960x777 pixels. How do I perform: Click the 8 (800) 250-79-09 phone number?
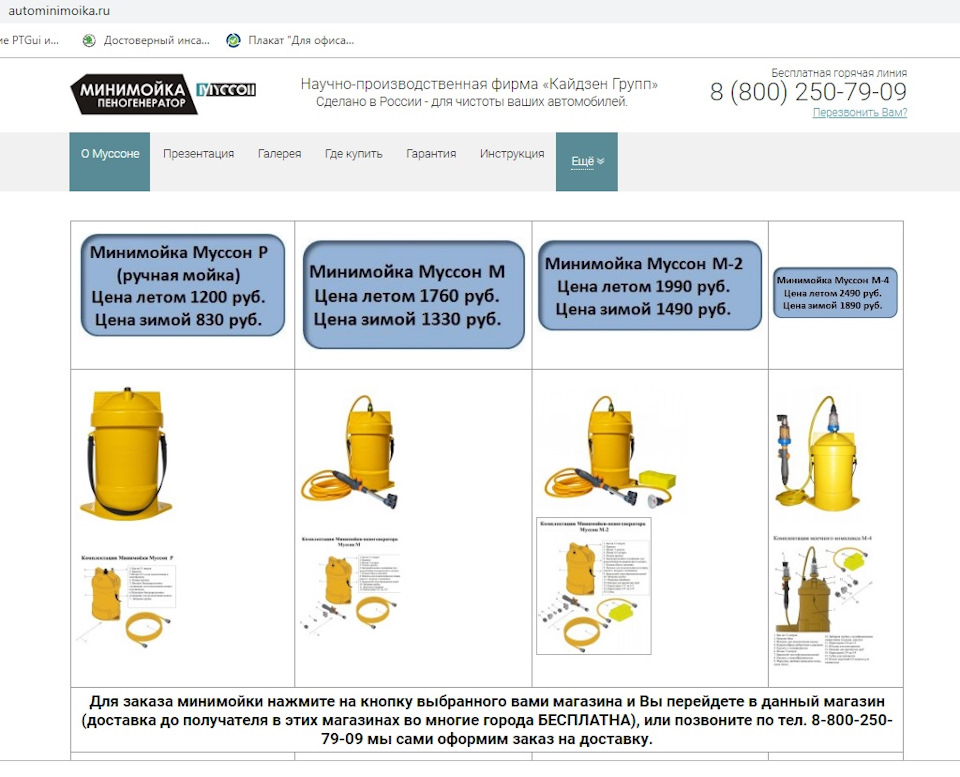point(808,92)
